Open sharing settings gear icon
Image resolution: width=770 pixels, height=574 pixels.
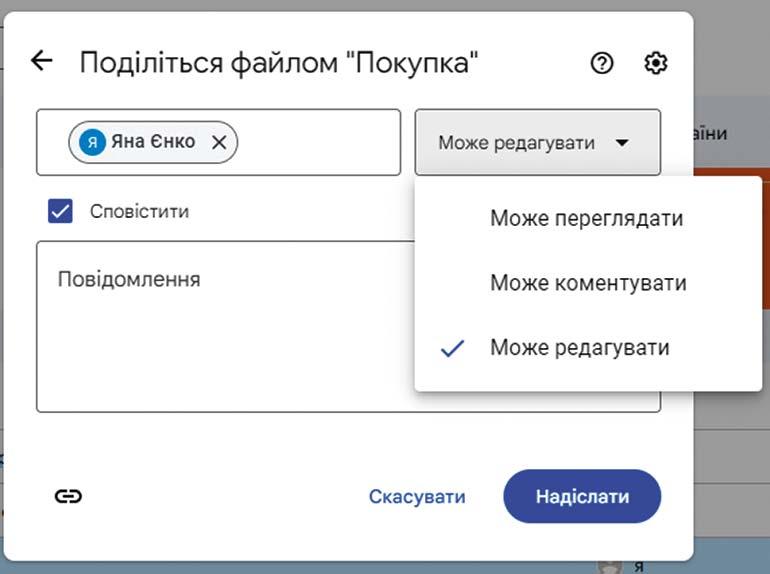coord(656,63)
